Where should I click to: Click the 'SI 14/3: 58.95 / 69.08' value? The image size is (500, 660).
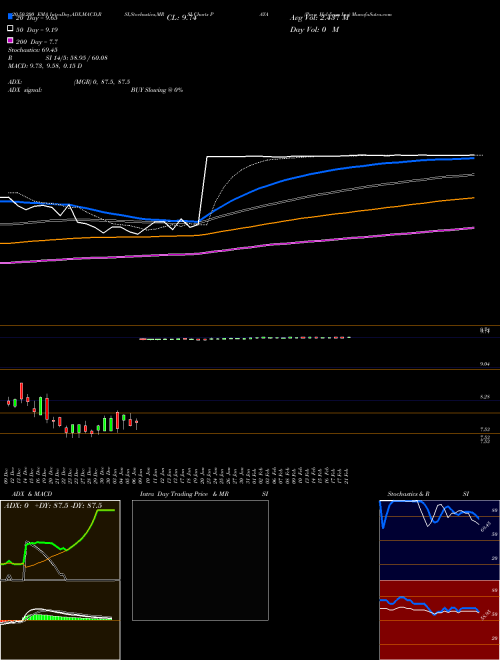point(76,58)
